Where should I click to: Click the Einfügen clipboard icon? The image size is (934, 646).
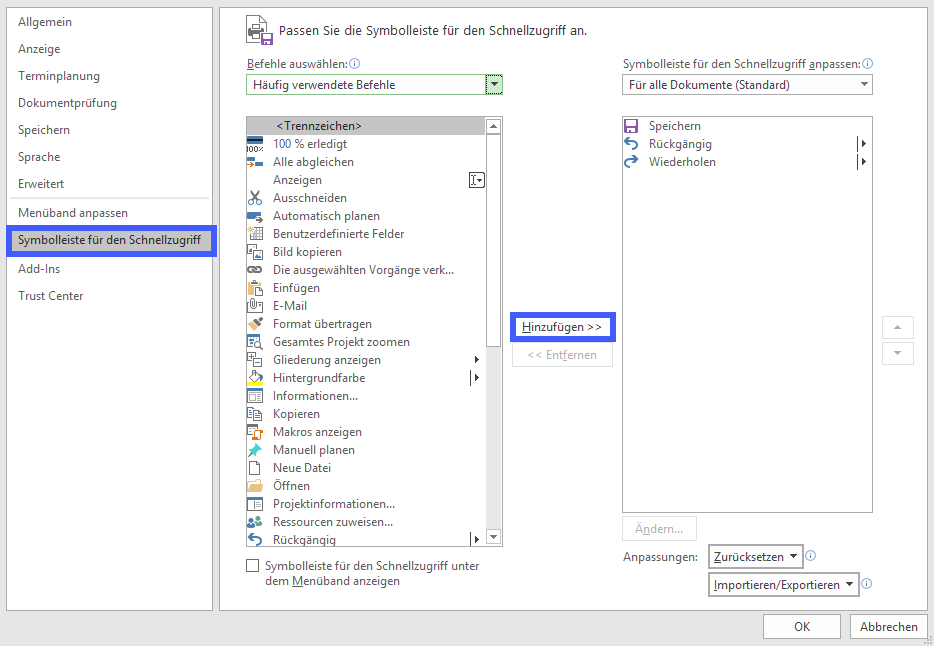[x=255, y=288]
